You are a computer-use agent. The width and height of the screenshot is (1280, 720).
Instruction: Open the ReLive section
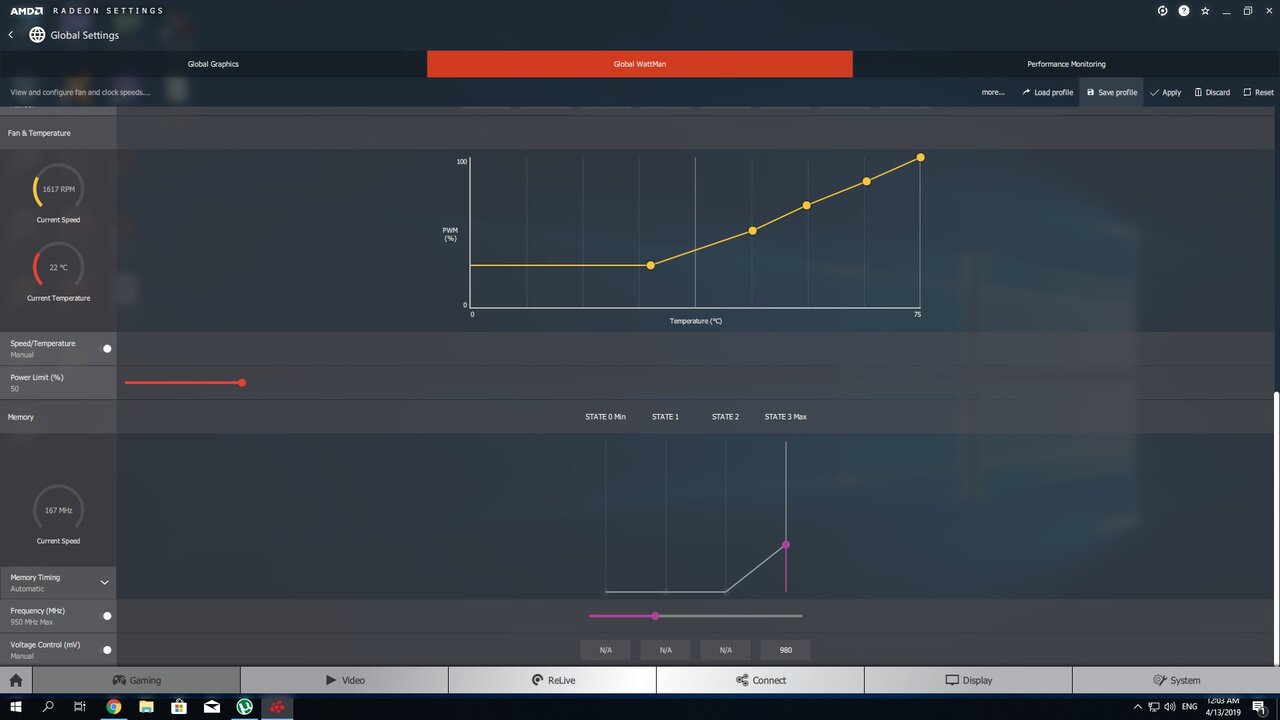pos(552,680)
